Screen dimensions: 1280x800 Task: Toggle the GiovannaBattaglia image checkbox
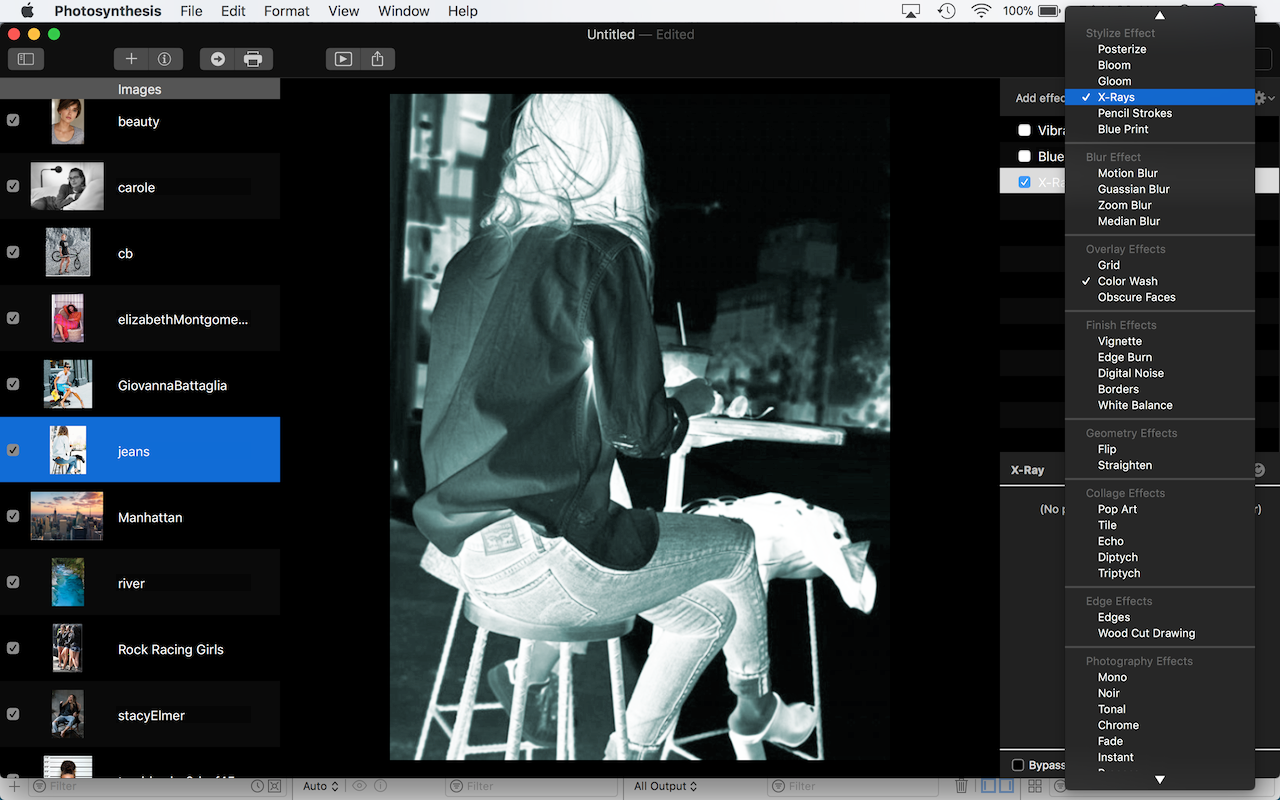[x=13, y=384]
